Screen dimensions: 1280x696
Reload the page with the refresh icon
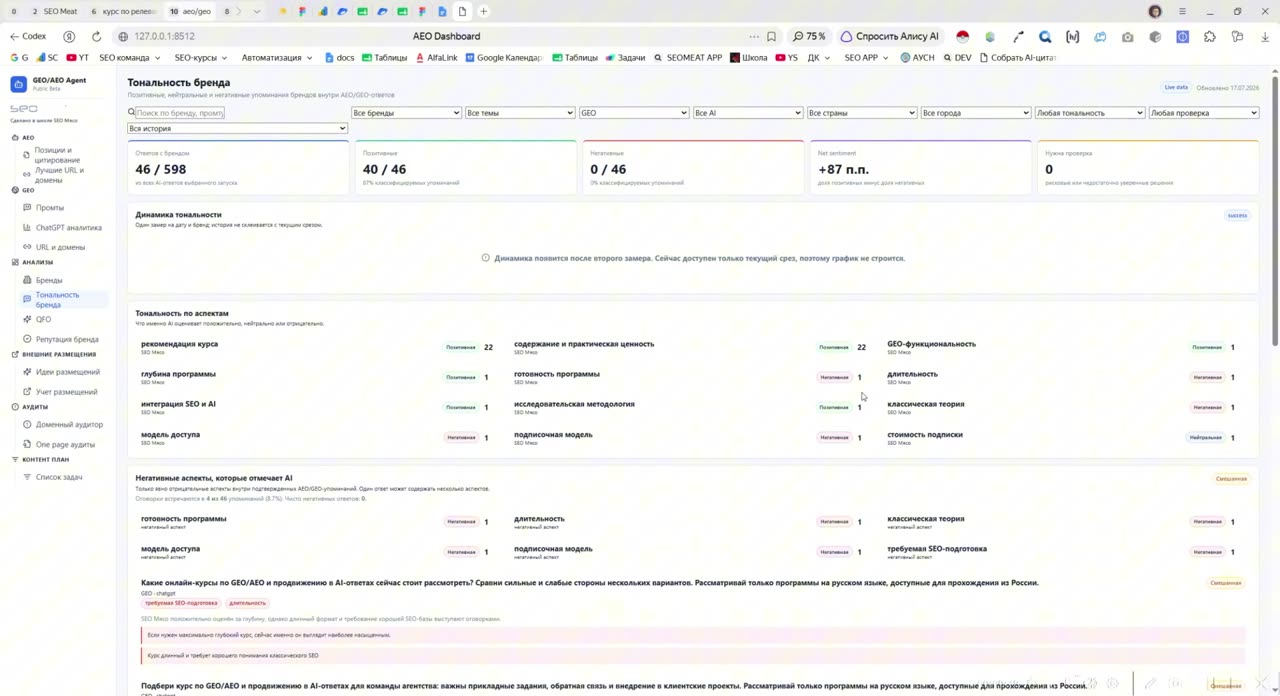point(96,36)
